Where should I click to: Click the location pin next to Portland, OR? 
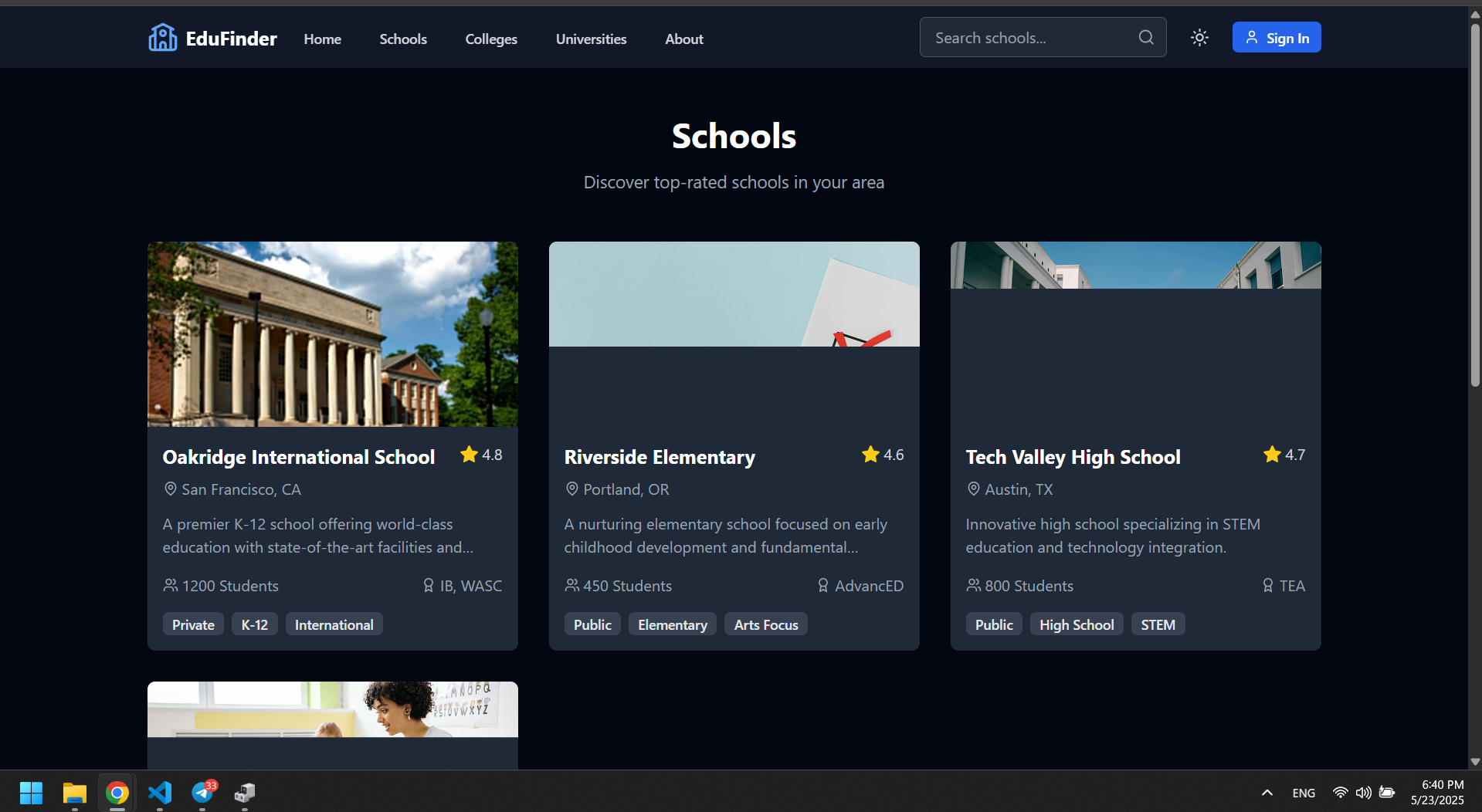point(571,489)
